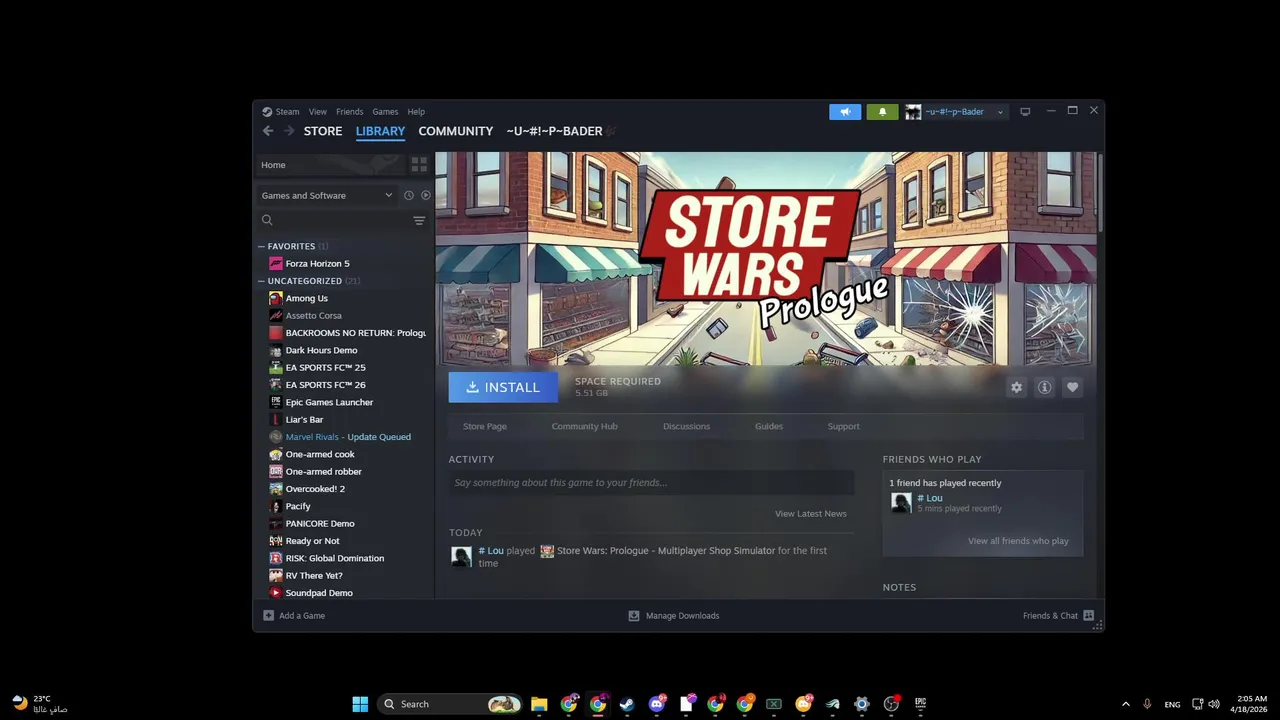Open advanced filter options icon
The width and height of the screenshot is (1280, 720).
coord(419,220)
